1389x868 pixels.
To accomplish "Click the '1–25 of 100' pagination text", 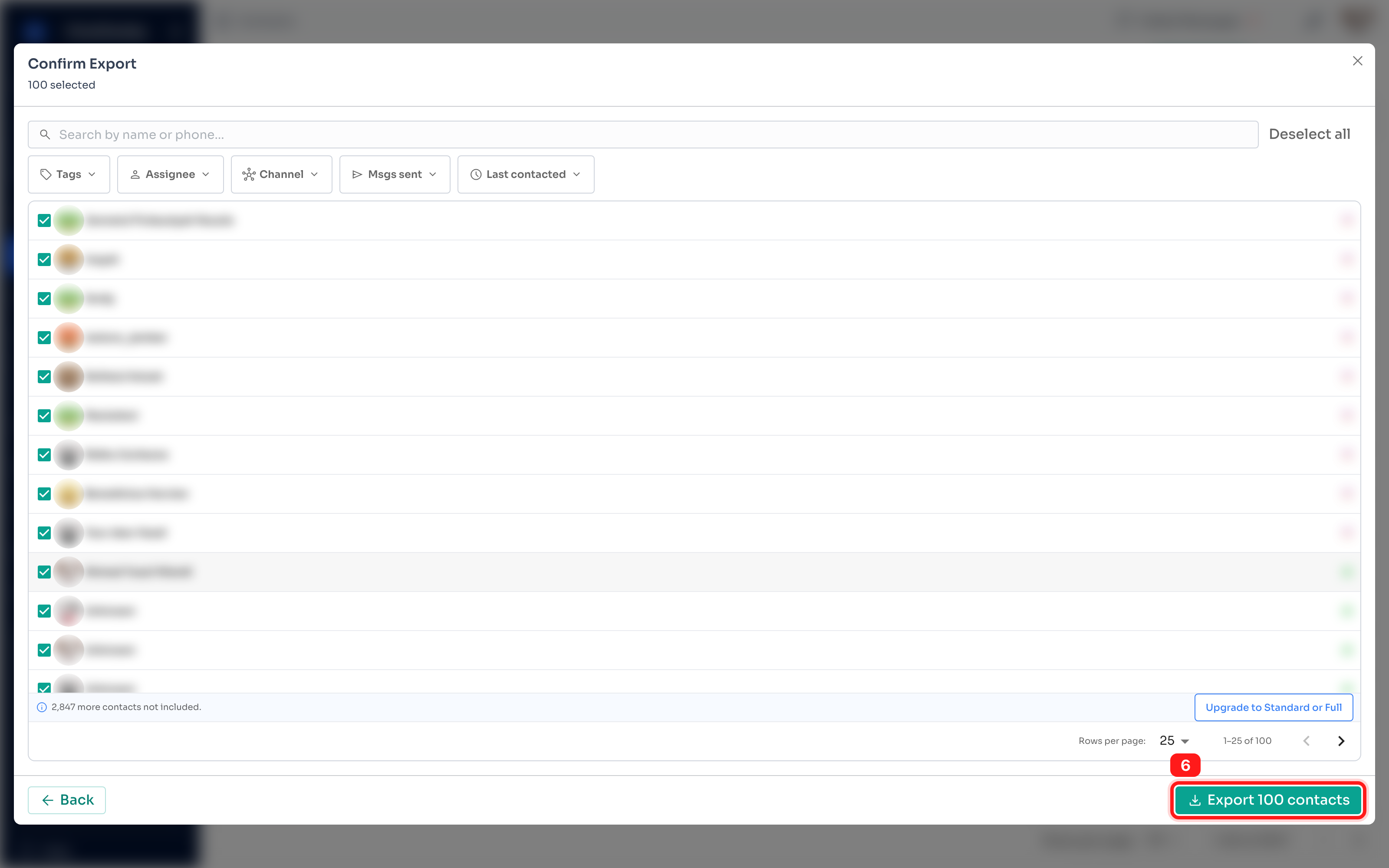I will click(1247, 740).
